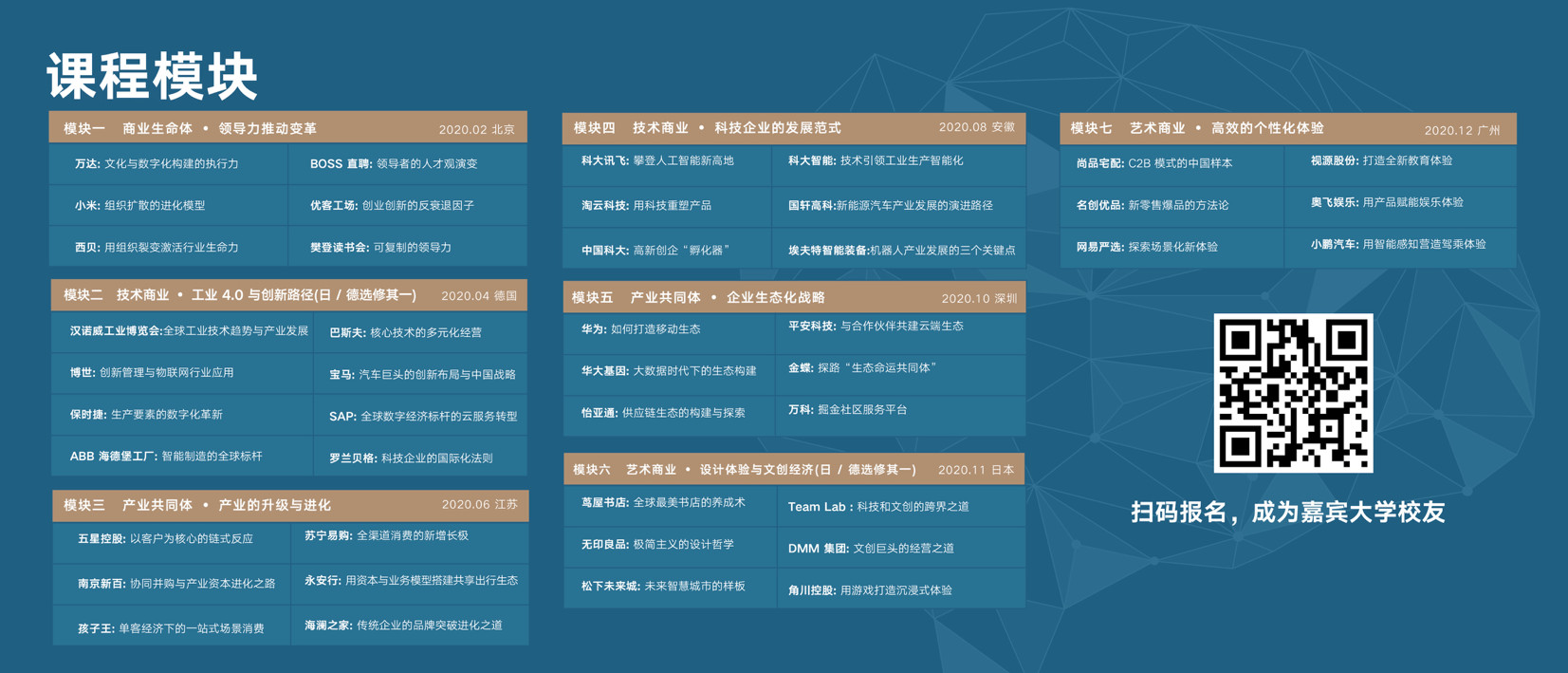The width and height of the screenshot is (1568, 673).
Task: Click the 海澜之家 品牌突破进化之道 cell
Action: point(410,626)
